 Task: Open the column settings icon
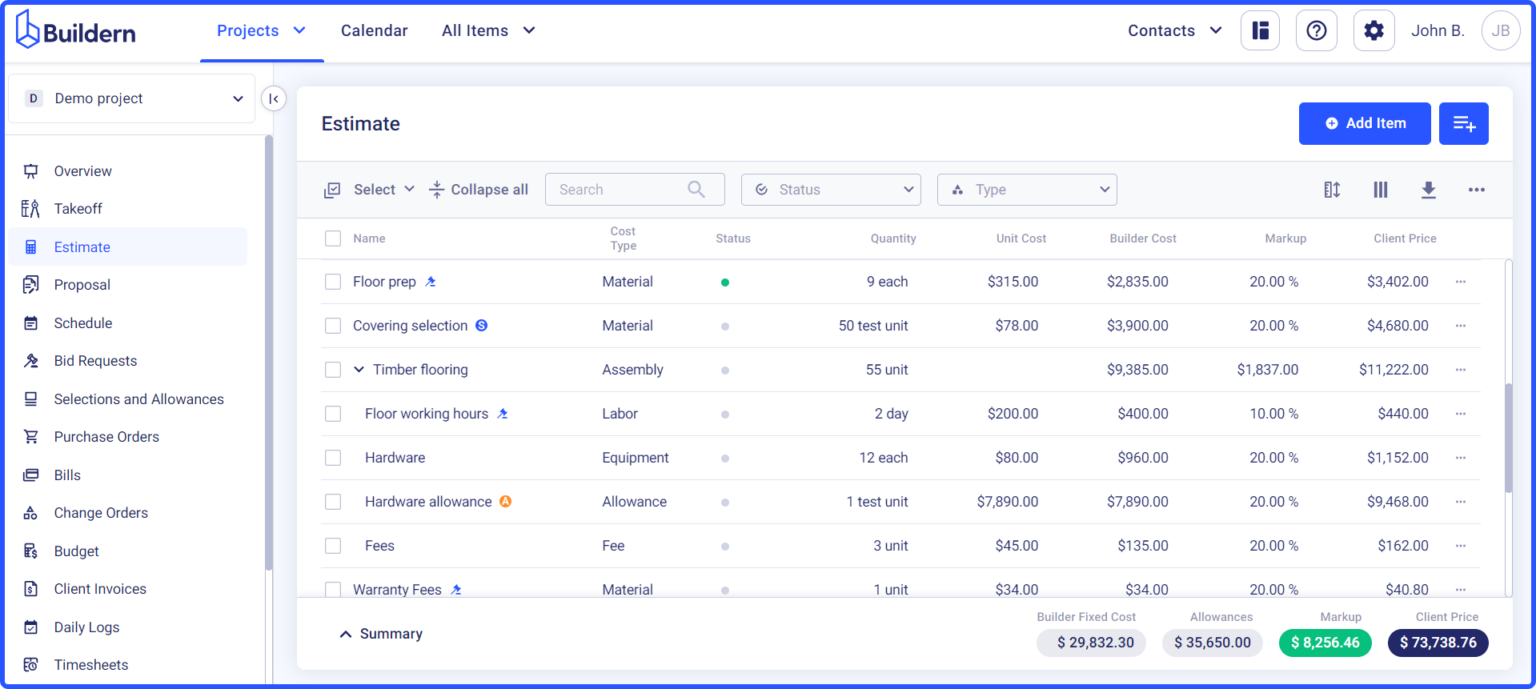1380,190
